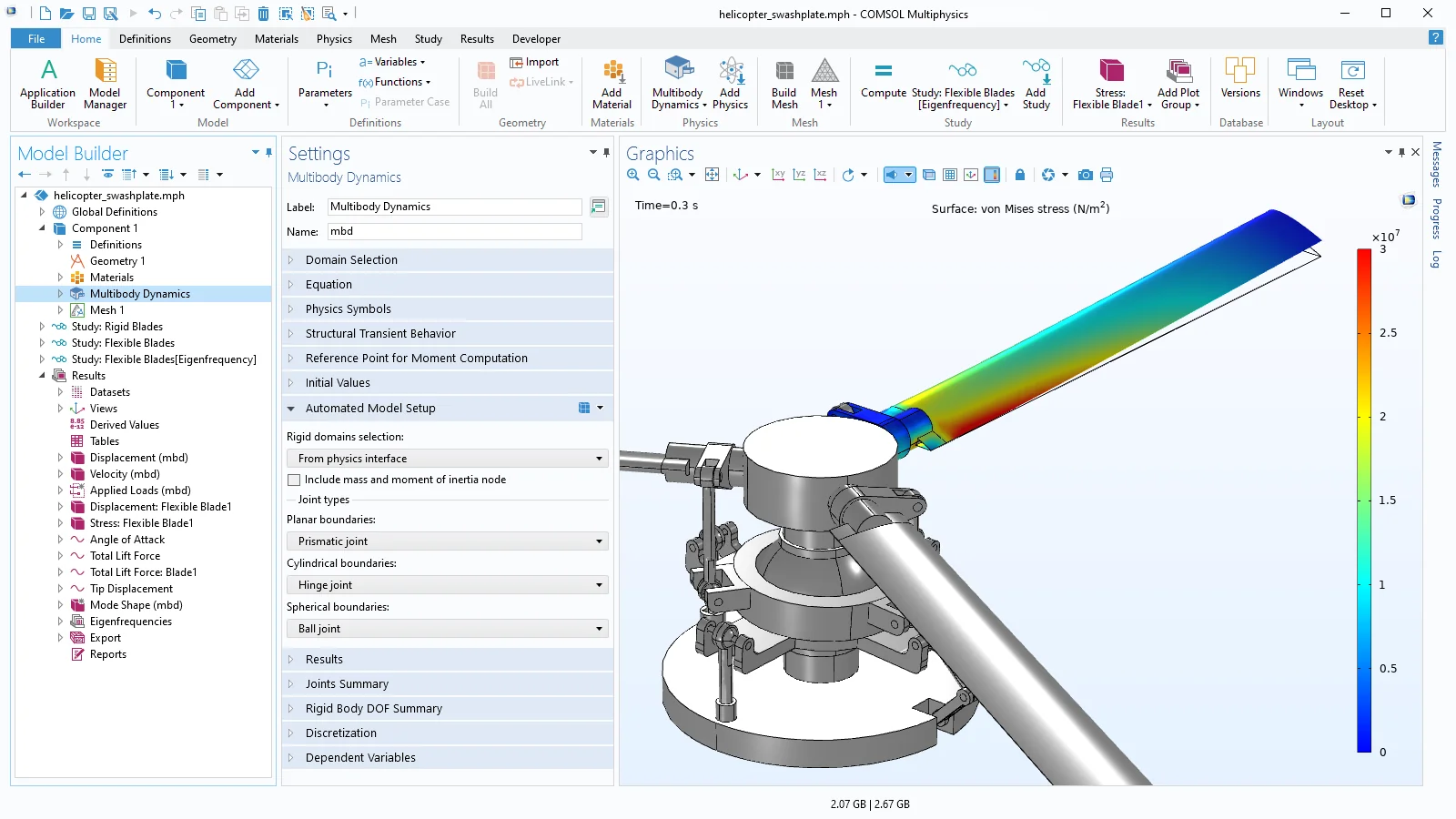
Task: Toggle the legend display button in Graphics
Action: pos(992,175)
